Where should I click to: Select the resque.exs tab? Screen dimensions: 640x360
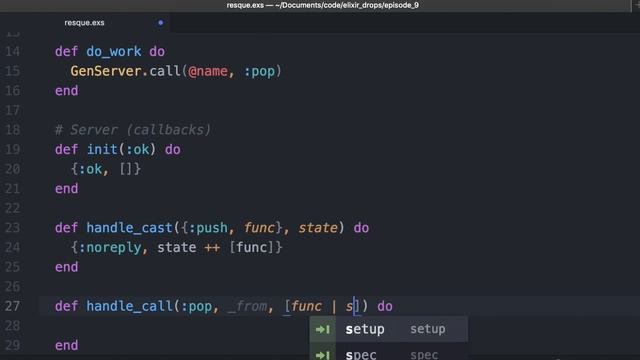point(84,22)
